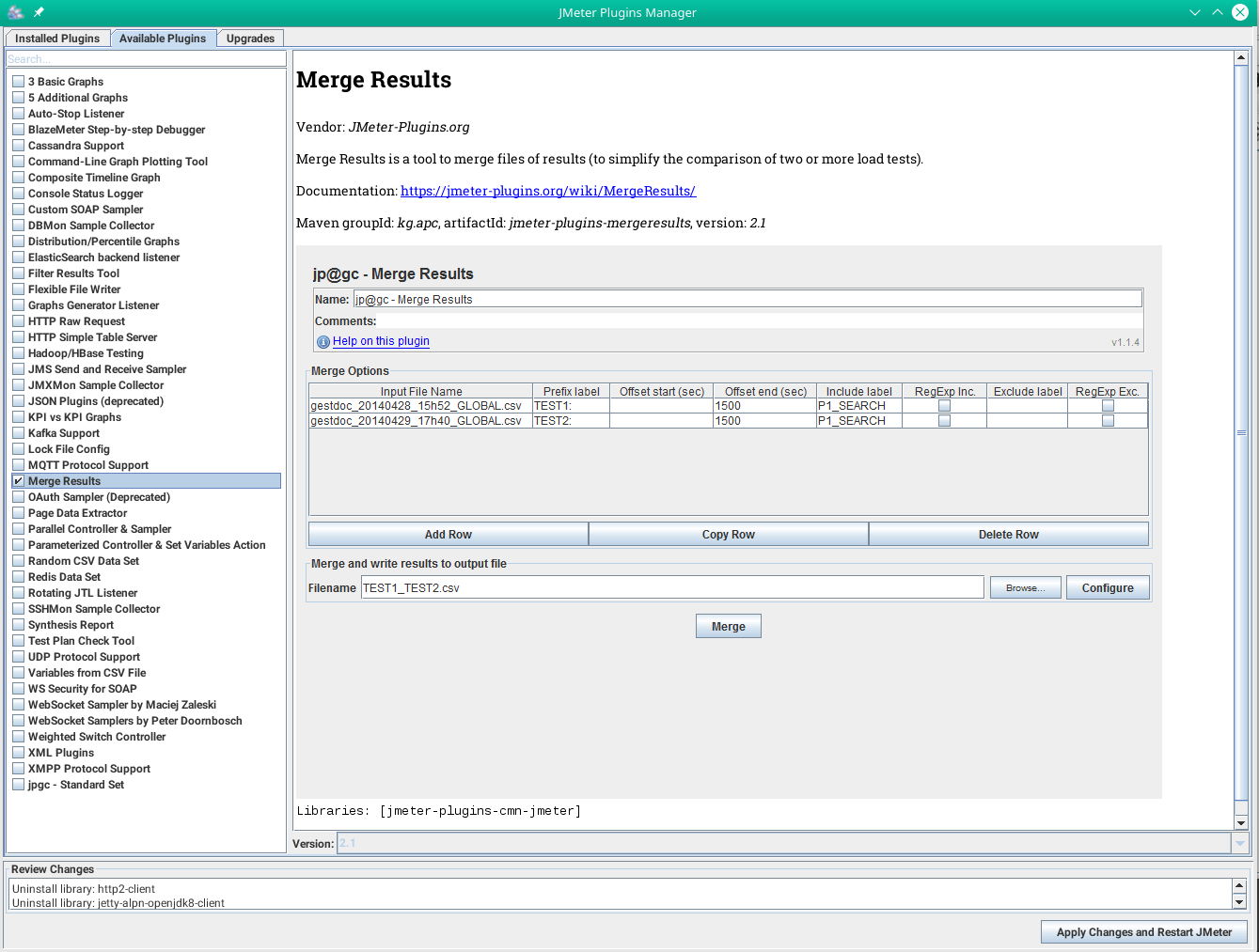1259x952 pixels.
Task: Uncheck the Merge Results plugin checkbox
Action: (18, 481)
